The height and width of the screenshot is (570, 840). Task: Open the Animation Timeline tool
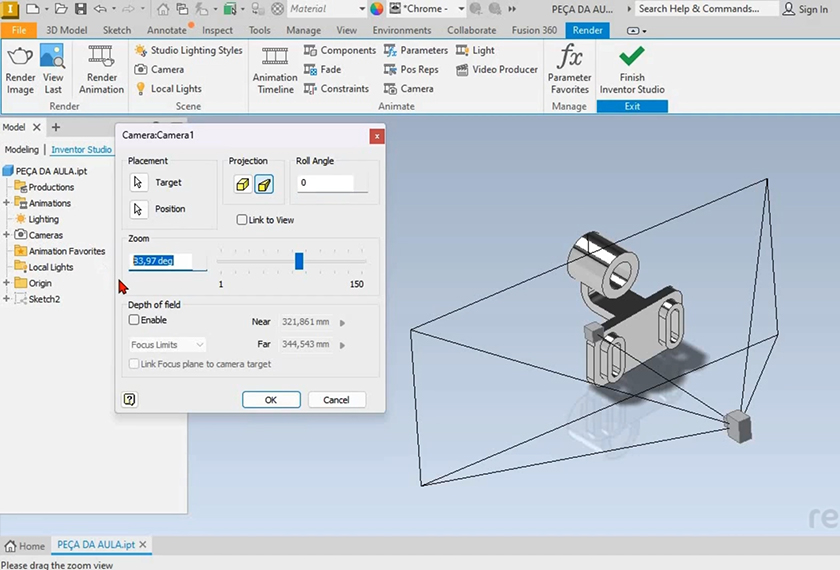click(275, 59)
